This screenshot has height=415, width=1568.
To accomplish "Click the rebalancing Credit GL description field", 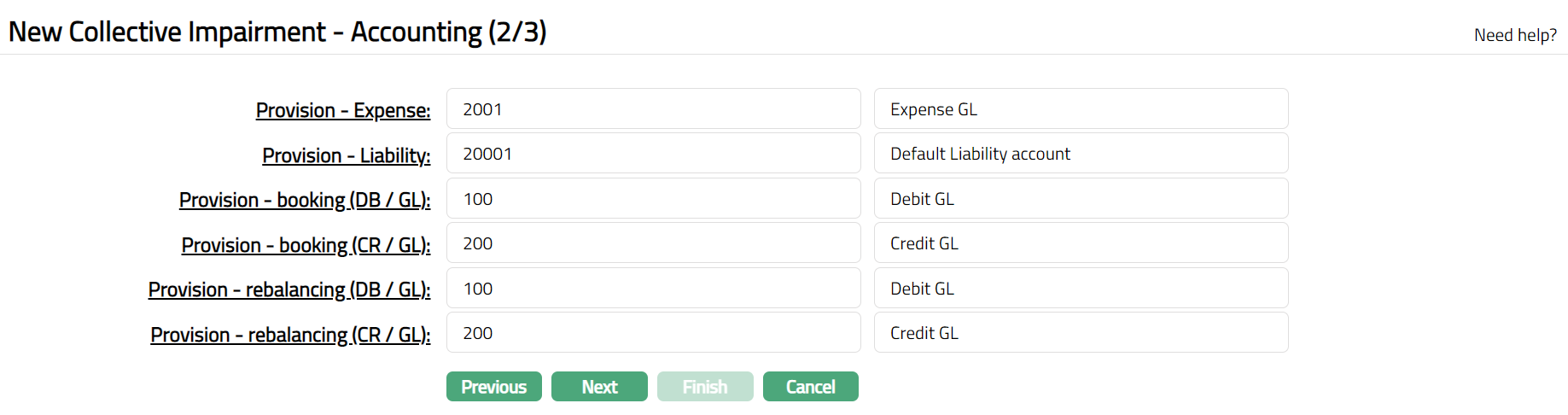I will click(x=1081, y=333).
